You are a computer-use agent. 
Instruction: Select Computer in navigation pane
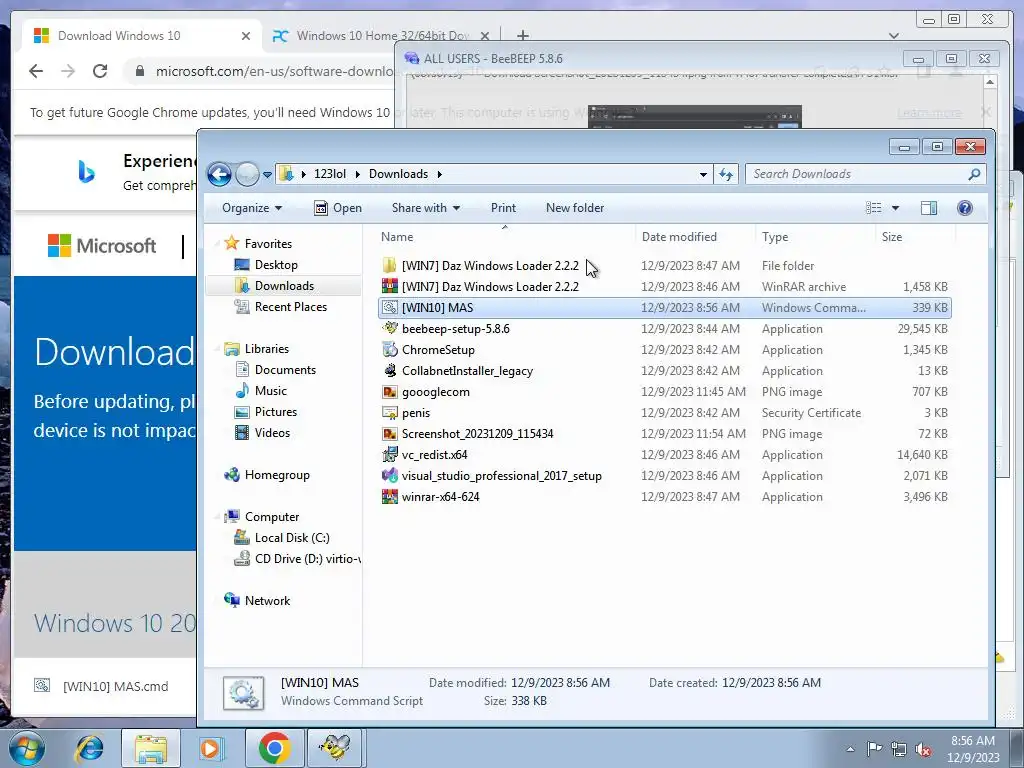point(262,517)
